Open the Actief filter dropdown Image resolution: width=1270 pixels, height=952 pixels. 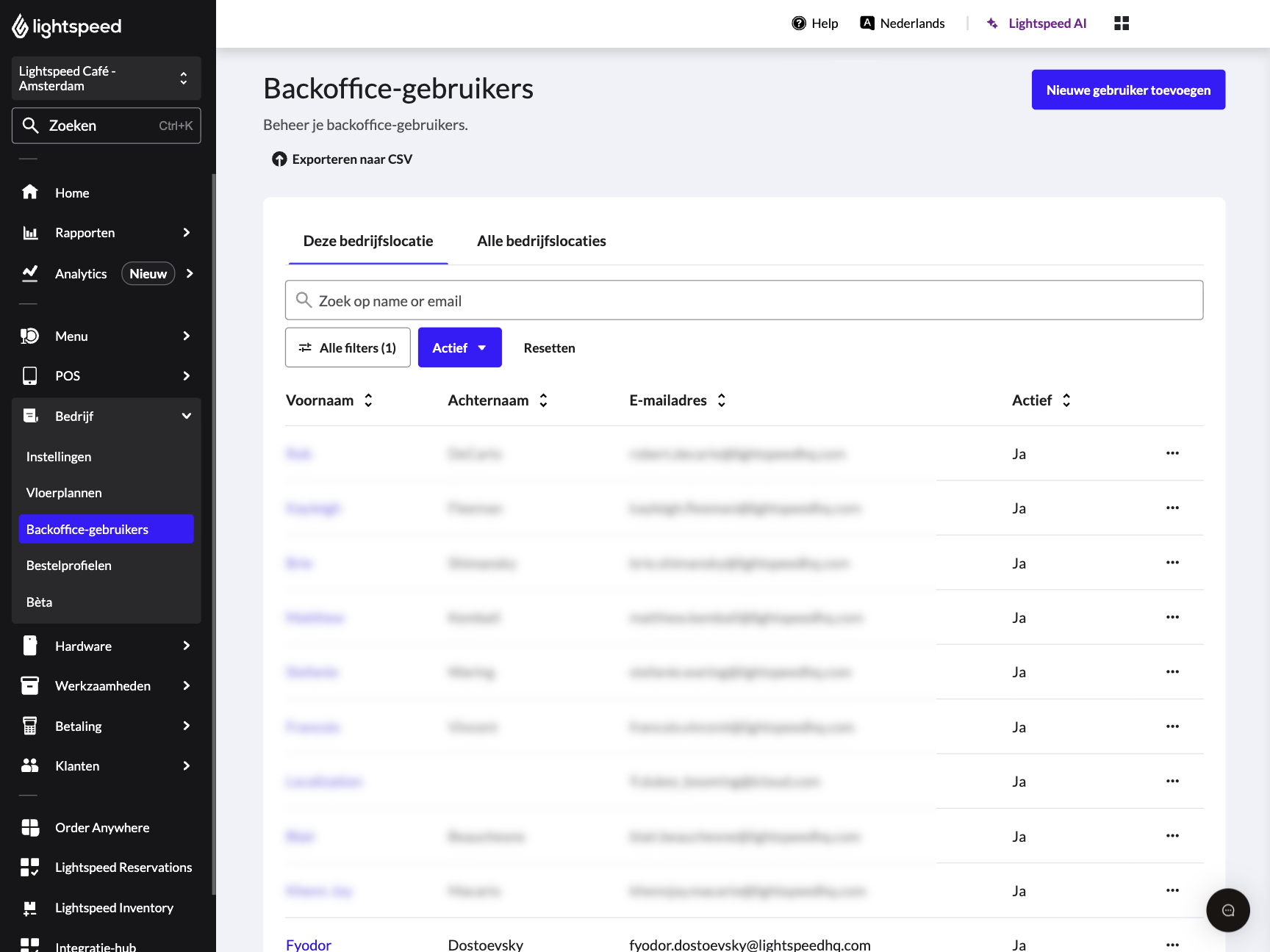coord(460,347)
